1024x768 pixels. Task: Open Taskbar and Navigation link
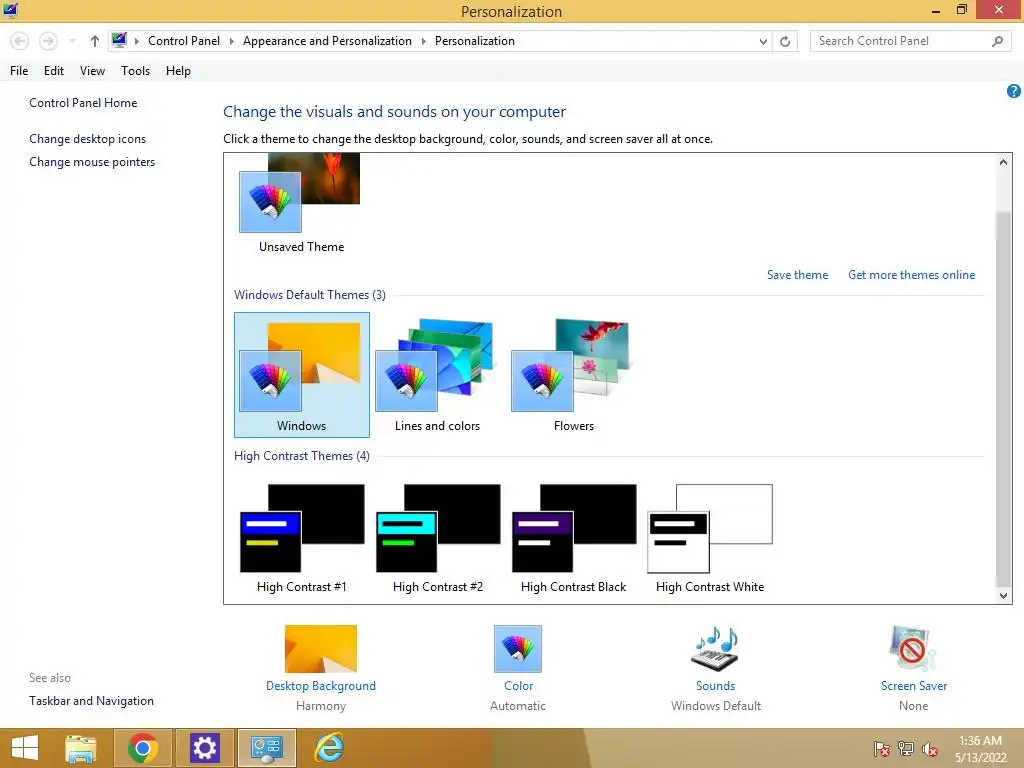coord(91,700)
